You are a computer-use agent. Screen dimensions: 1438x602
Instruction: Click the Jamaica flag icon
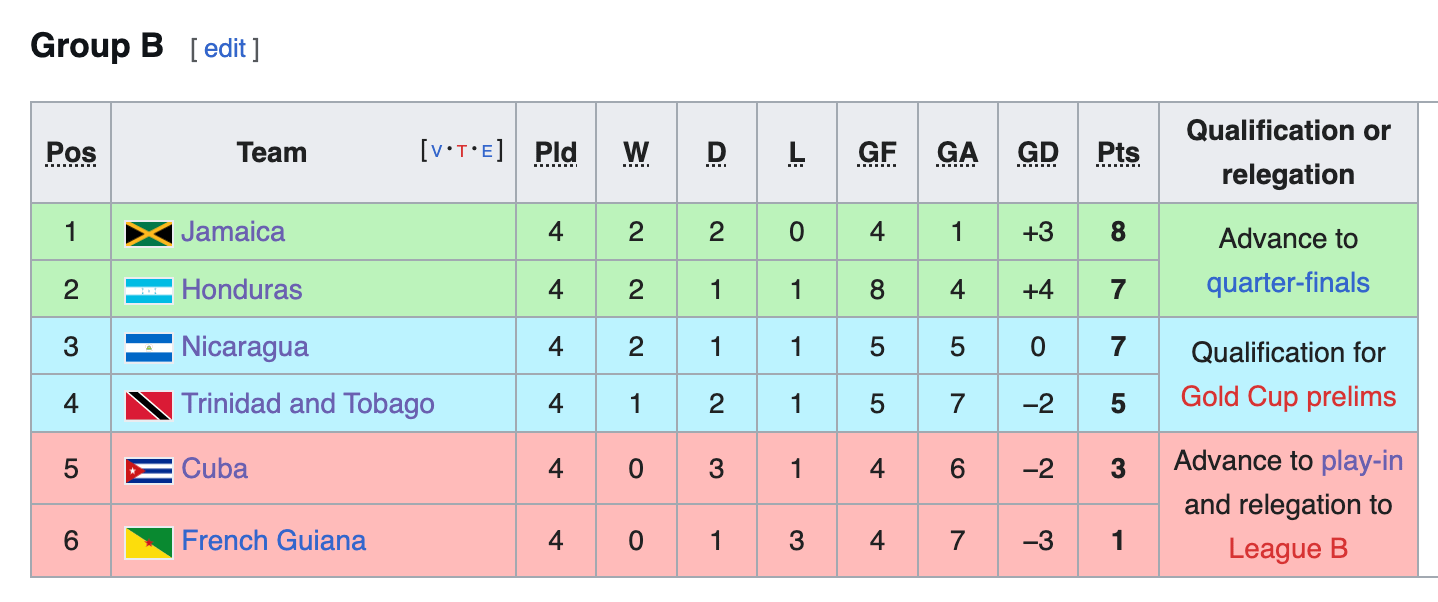(149, 233)
